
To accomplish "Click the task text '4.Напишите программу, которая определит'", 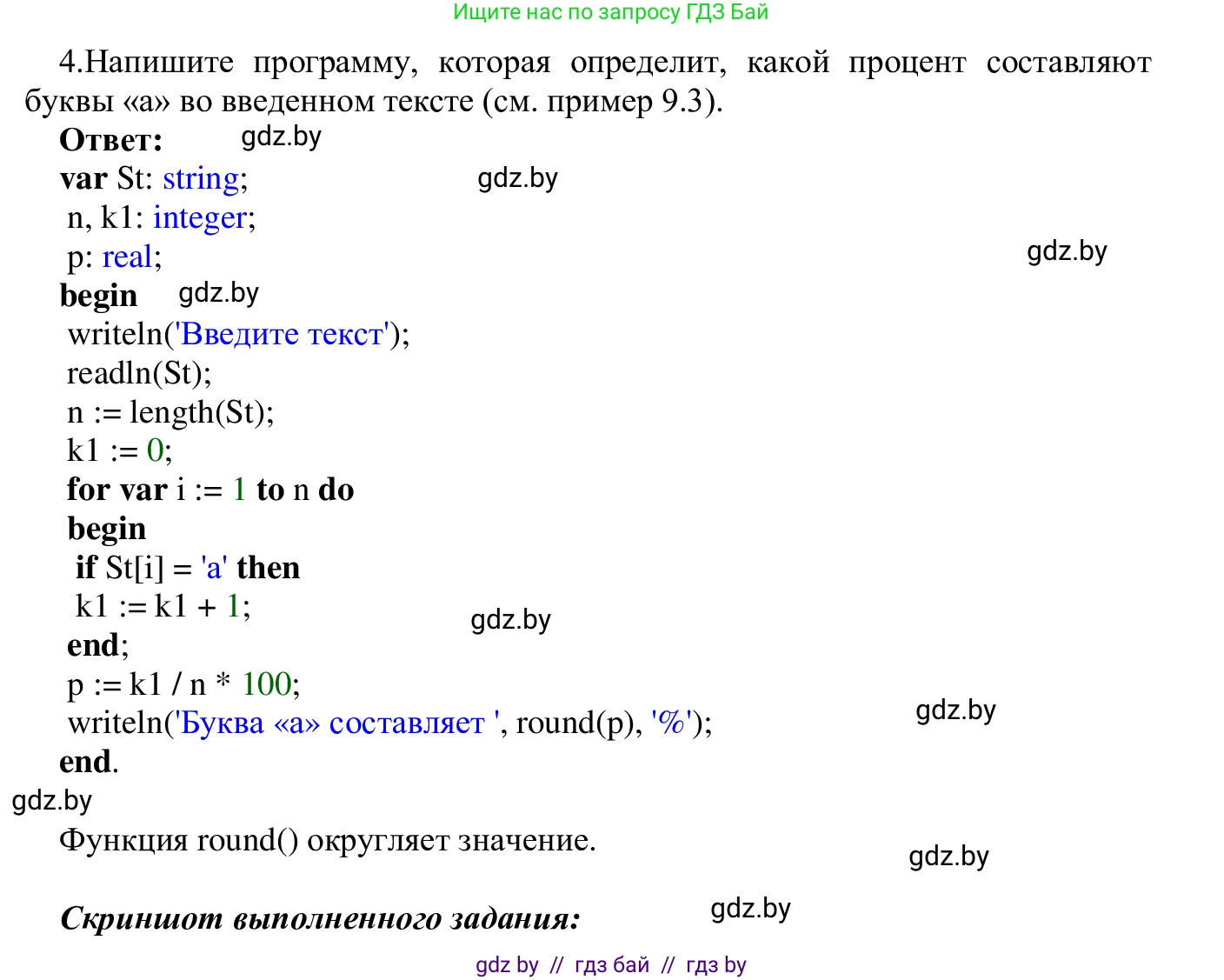I will point(392,63).
